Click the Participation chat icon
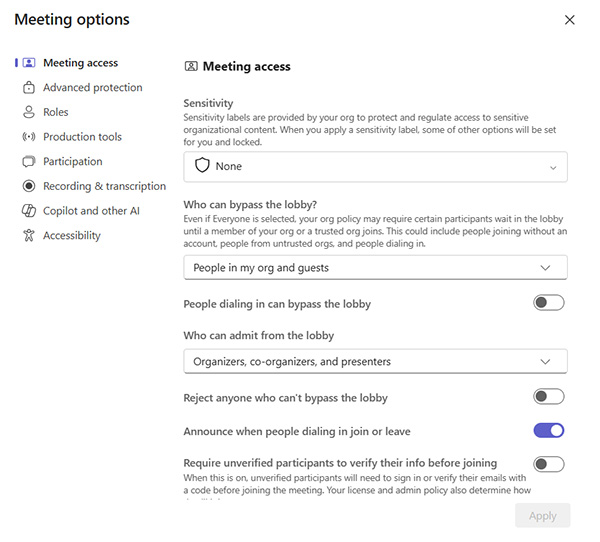Screen dimensions: 600x542 coord(29,162)
